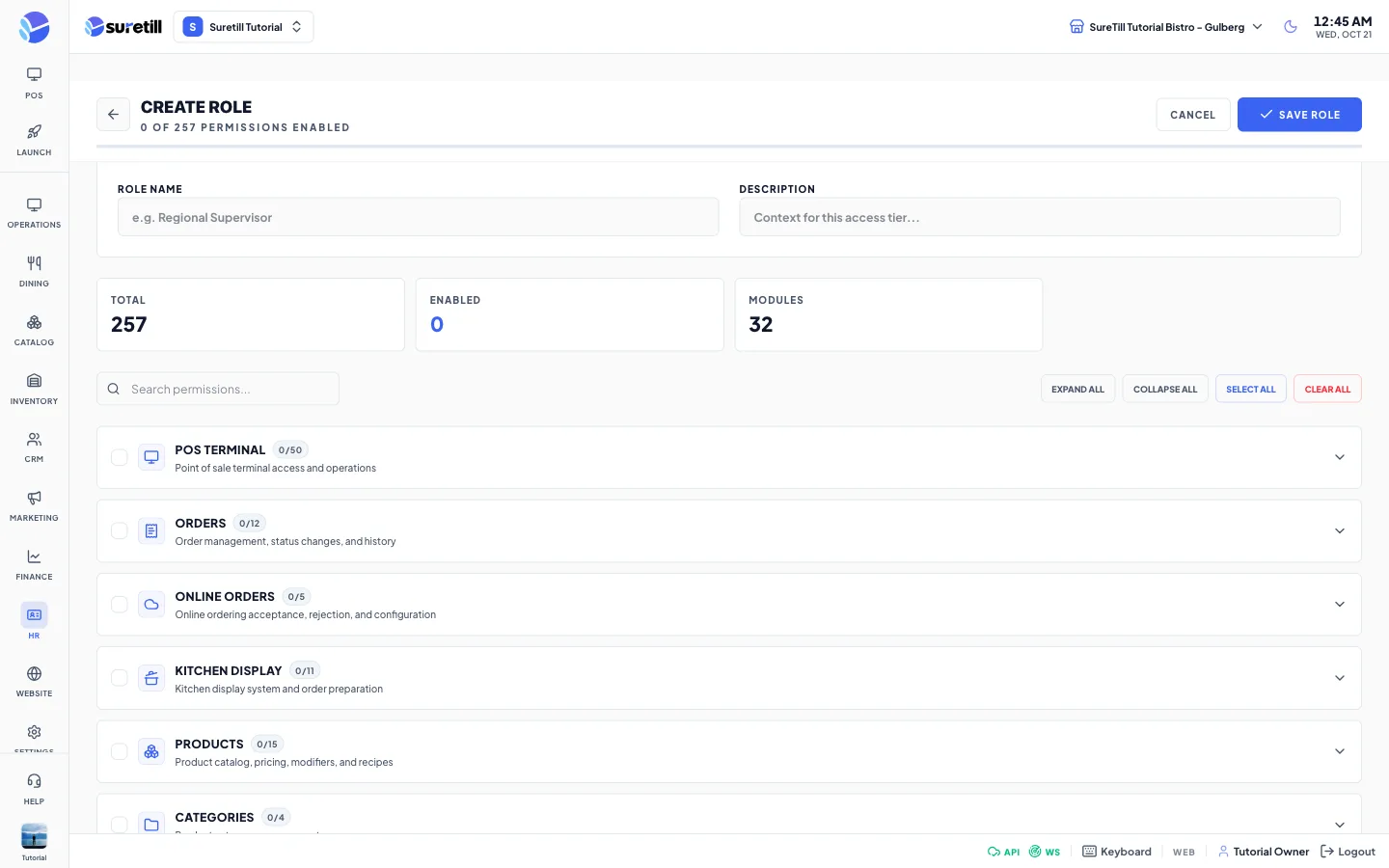Click the WS connection status indicator

1045,852
